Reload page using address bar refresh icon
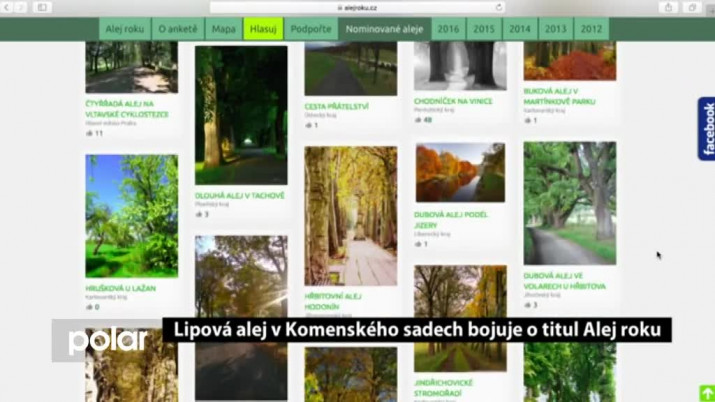This screenshot has width=715, height=402. [x=500, y=7]
